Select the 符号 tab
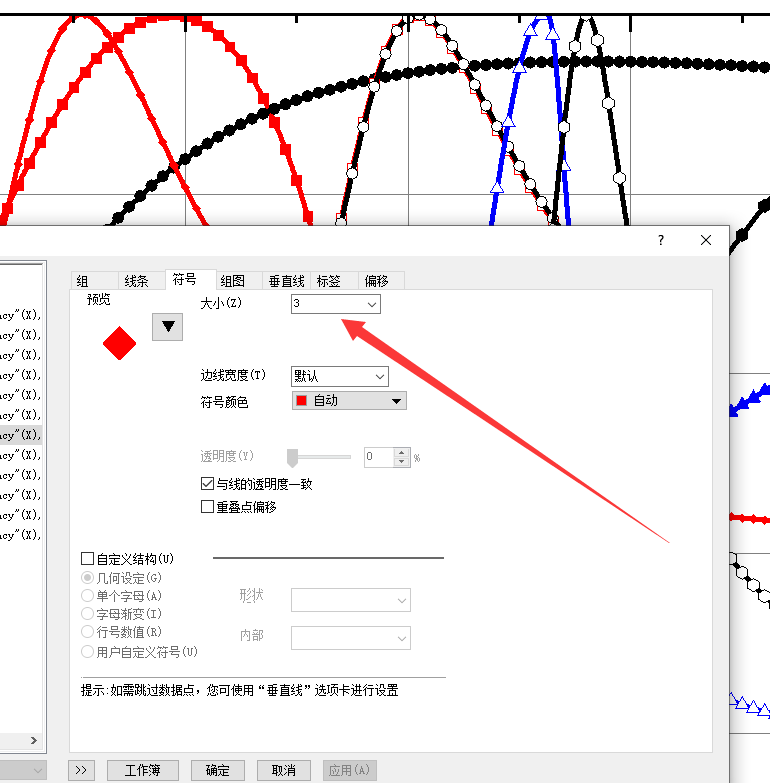 190,280
